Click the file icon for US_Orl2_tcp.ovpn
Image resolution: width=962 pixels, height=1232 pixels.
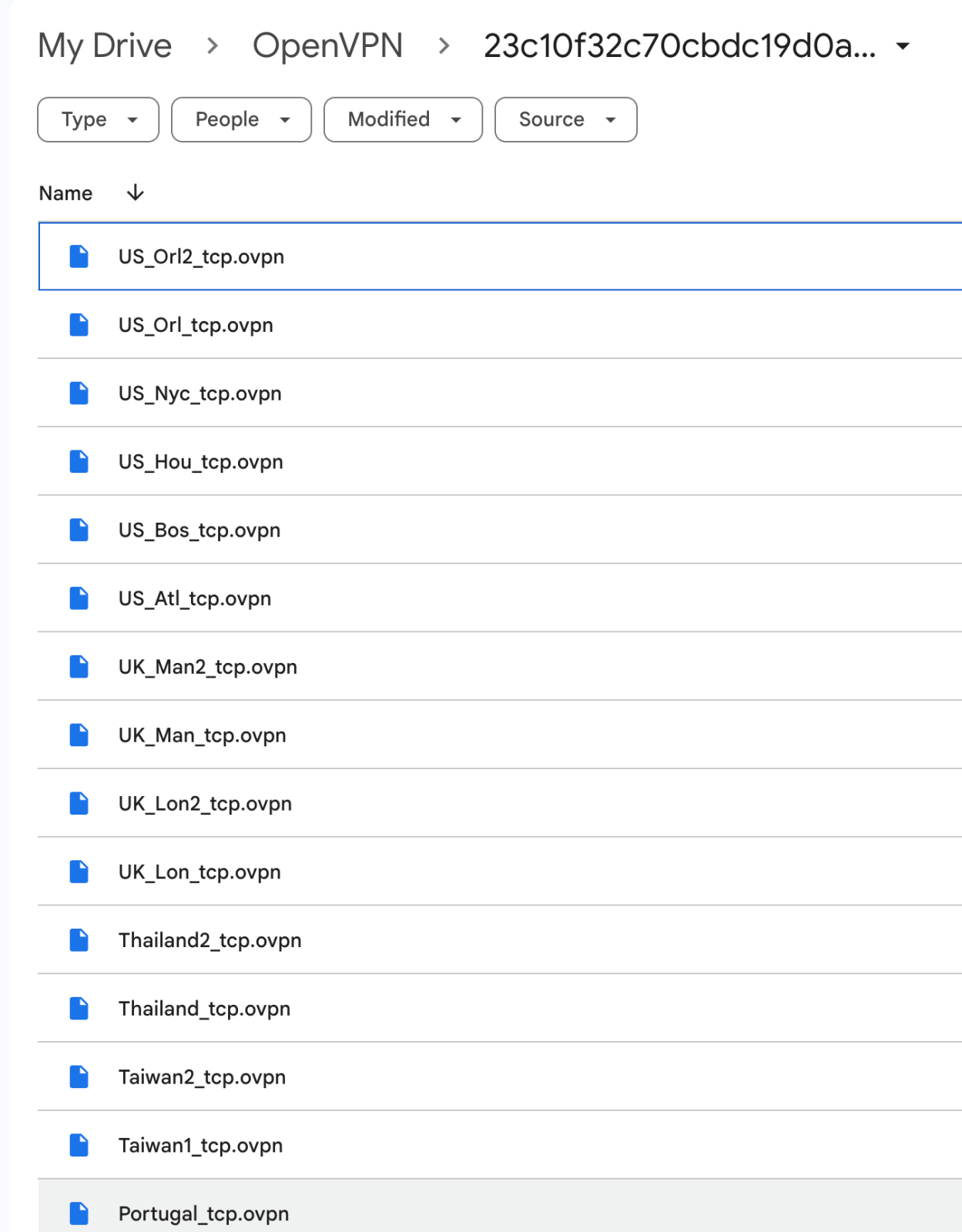click(x=79, y=256)
